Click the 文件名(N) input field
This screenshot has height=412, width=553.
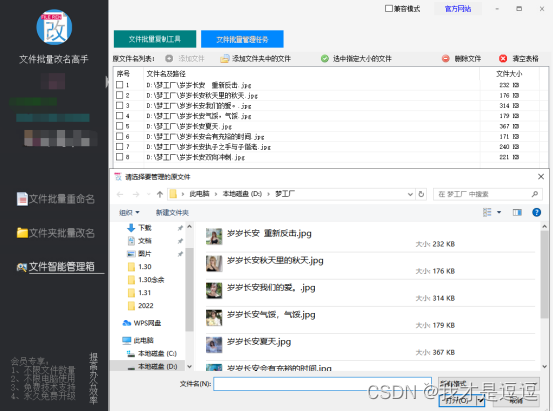point(322,384)
